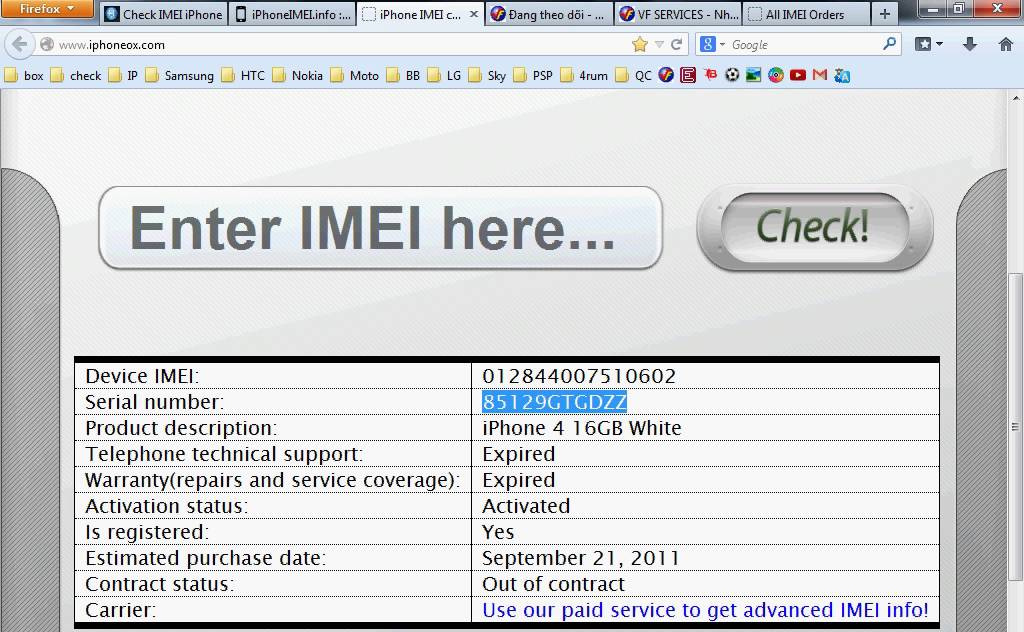Open the Gmail bookmark icon
The image size is (1024, 632).
(x=820, y=75)
